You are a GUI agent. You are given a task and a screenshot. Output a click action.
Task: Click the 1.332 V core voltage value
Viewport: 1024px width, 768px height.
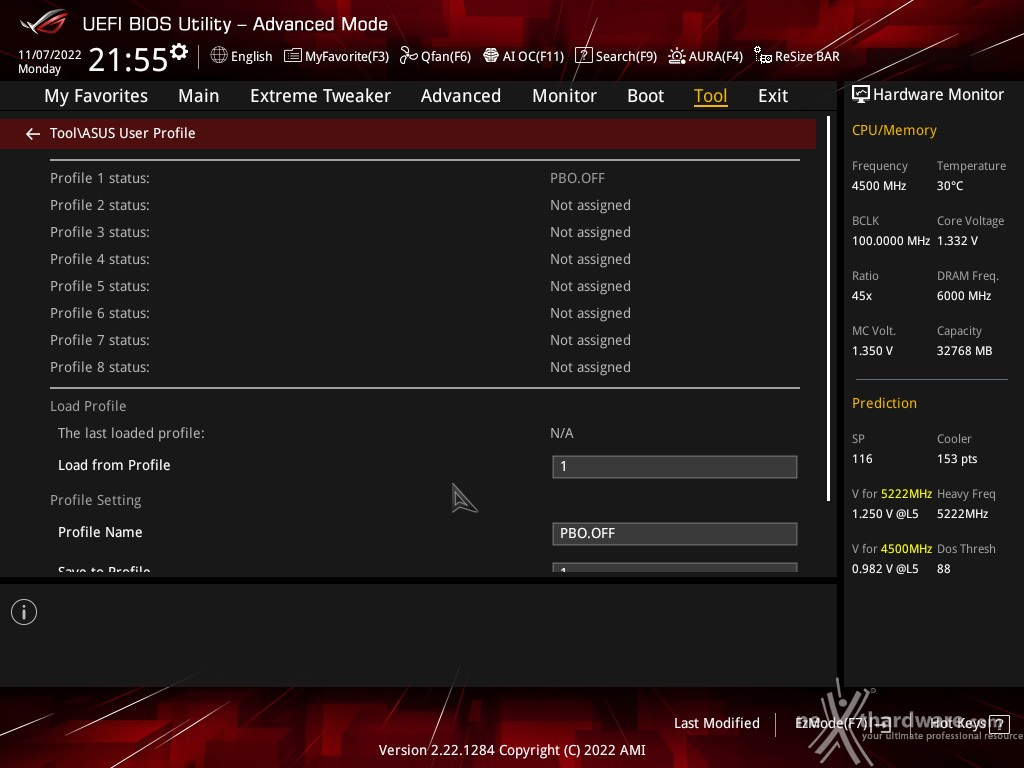click(957, 241)
